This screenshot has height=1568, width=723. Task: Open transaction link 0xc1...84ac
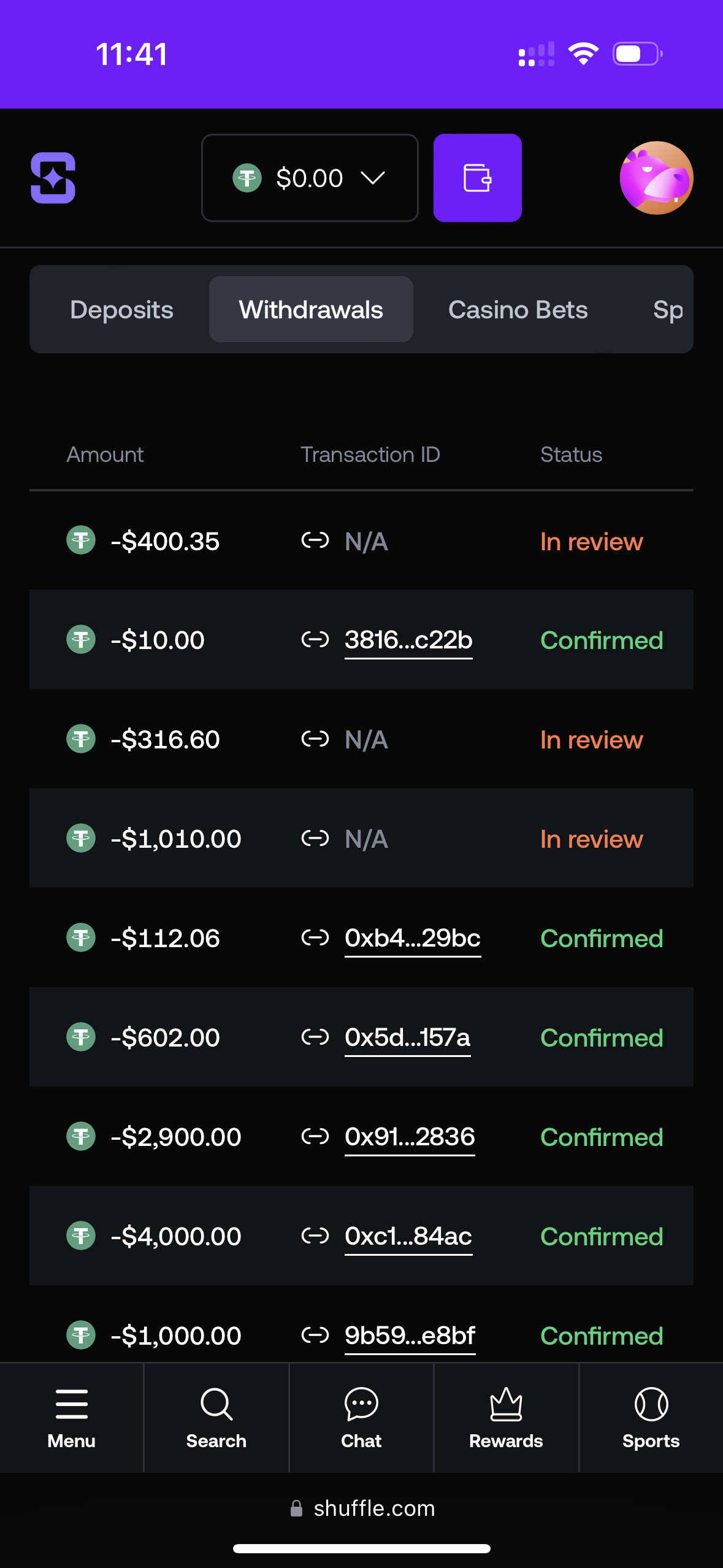click(408, 1236)
